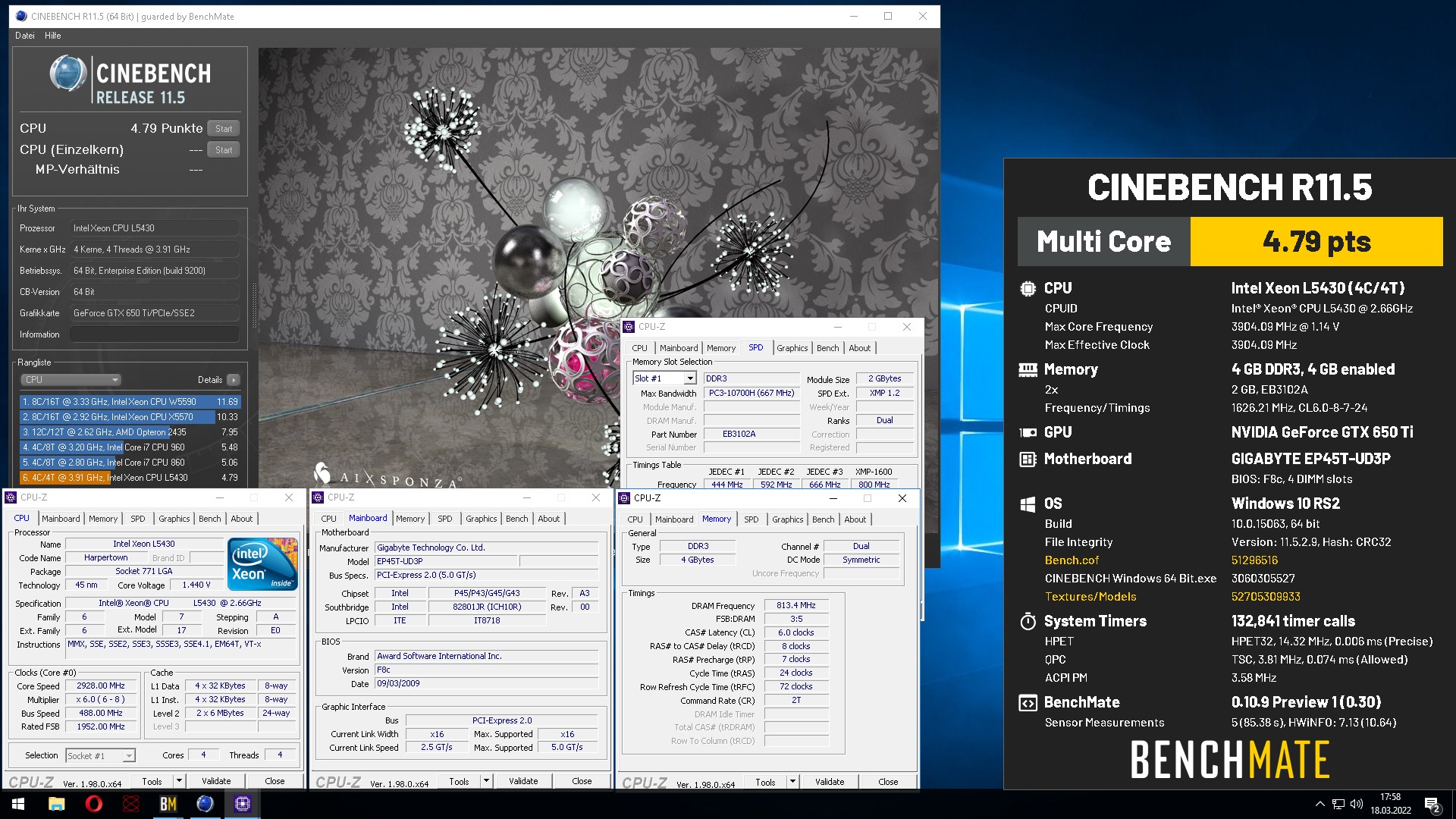
Task: Click Bench.cof file integrity entry
Action: pyautogui.click(x=1072, y=560)
